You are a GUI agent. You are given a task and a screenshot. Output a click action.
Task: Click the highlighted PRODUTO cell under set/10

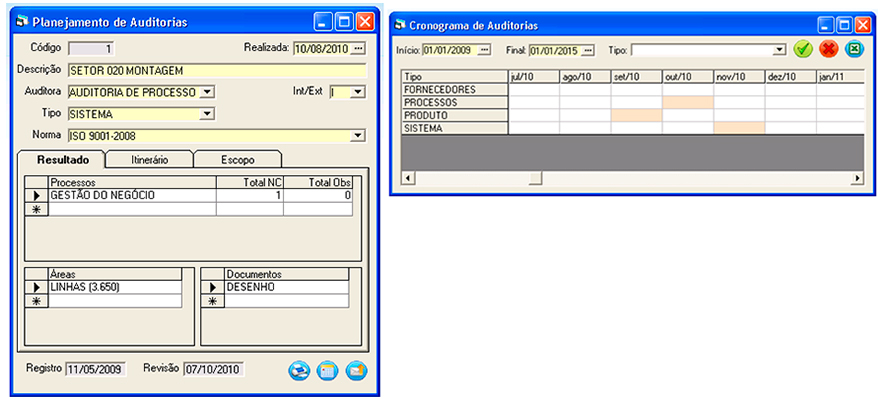(x=636, y=115)
